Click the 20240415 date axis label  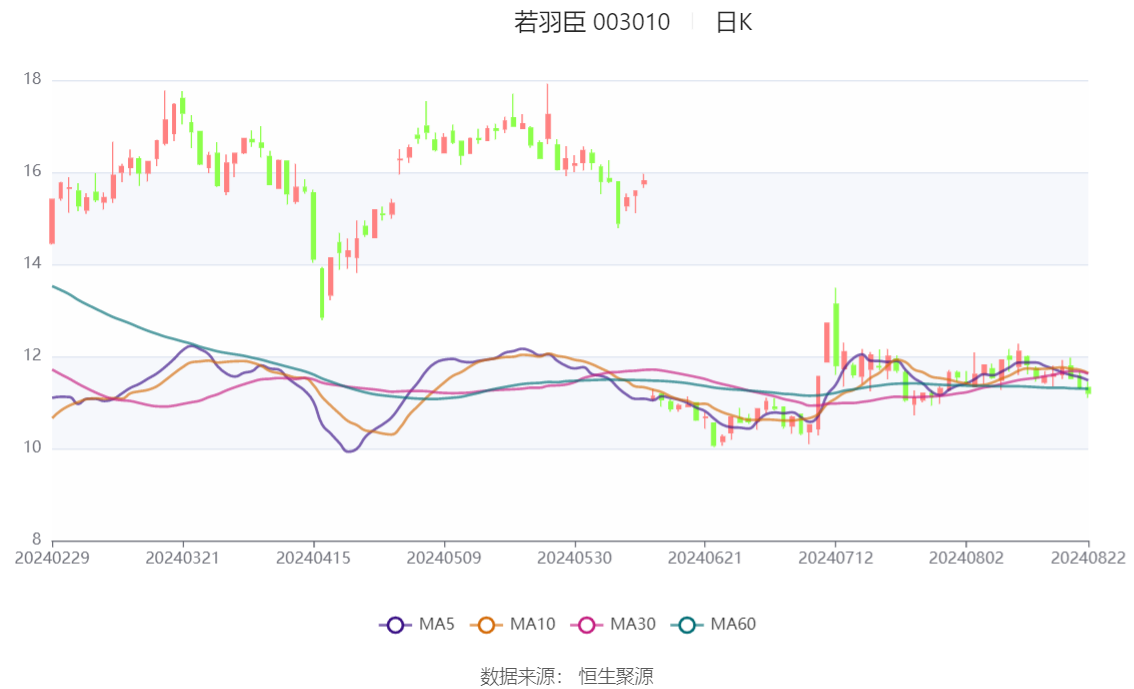pyautogui.click(x=313, y=558)
